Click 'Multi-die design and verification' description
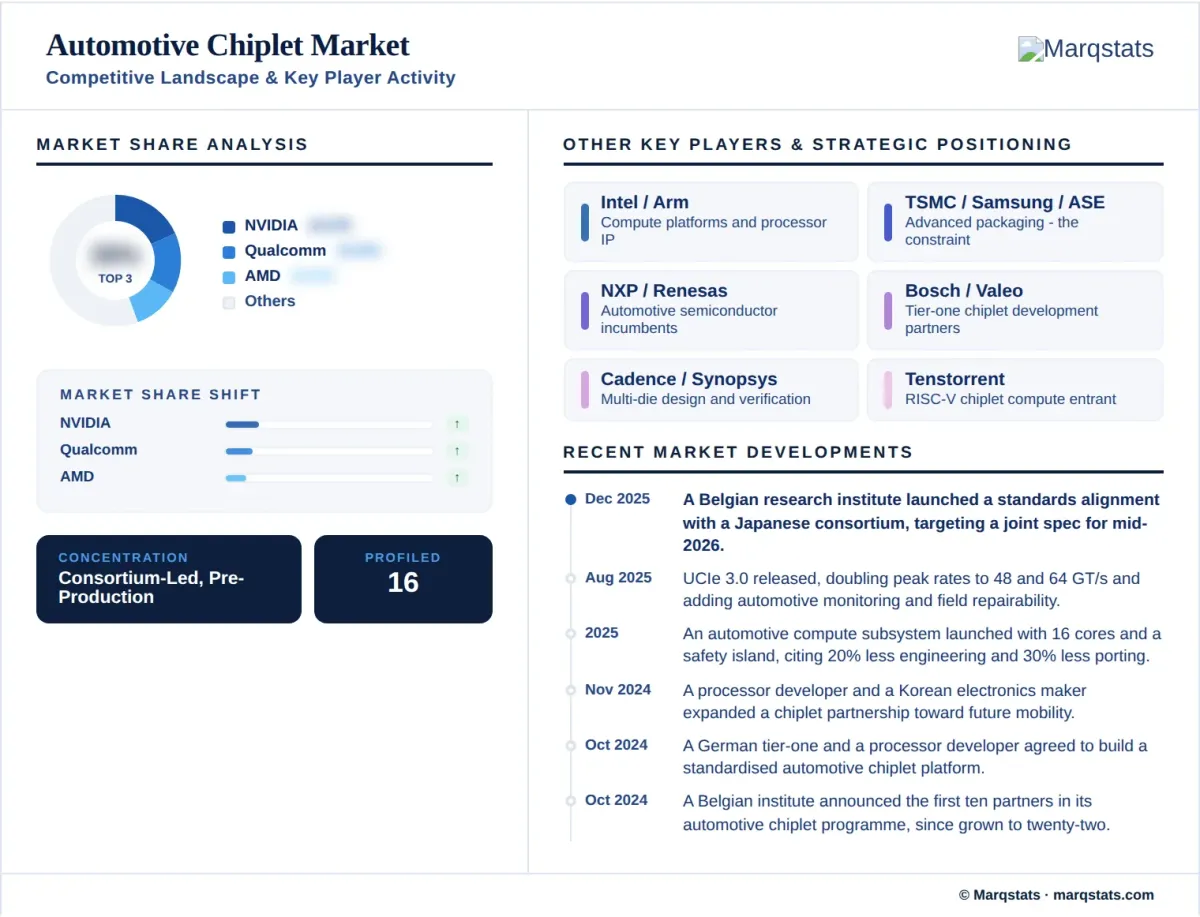Image resolution: width=1200 pixels, height=917 pixels. (706, 399)
